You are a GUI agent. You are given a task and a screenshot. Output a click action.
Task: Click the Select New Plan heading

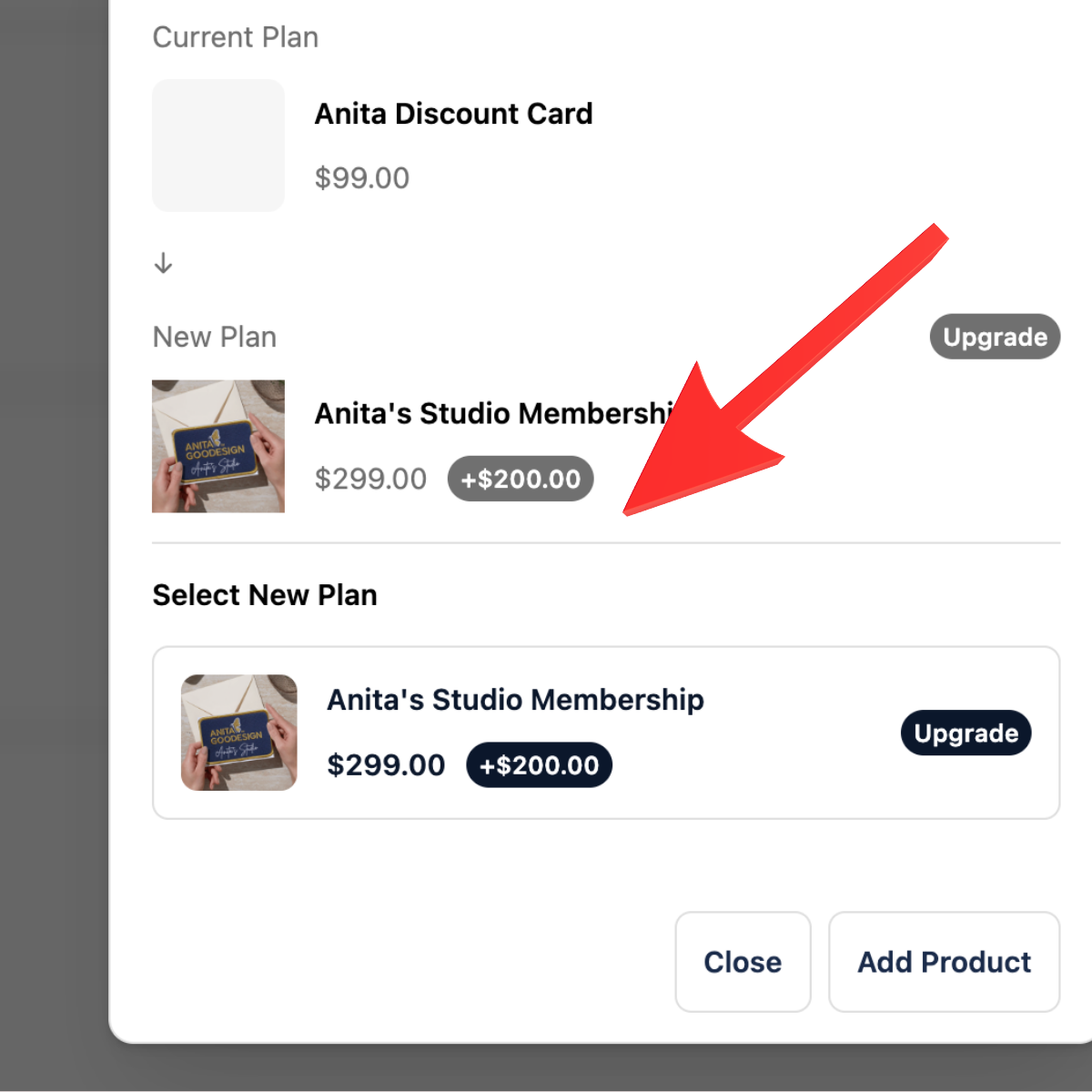click(265, 595)
